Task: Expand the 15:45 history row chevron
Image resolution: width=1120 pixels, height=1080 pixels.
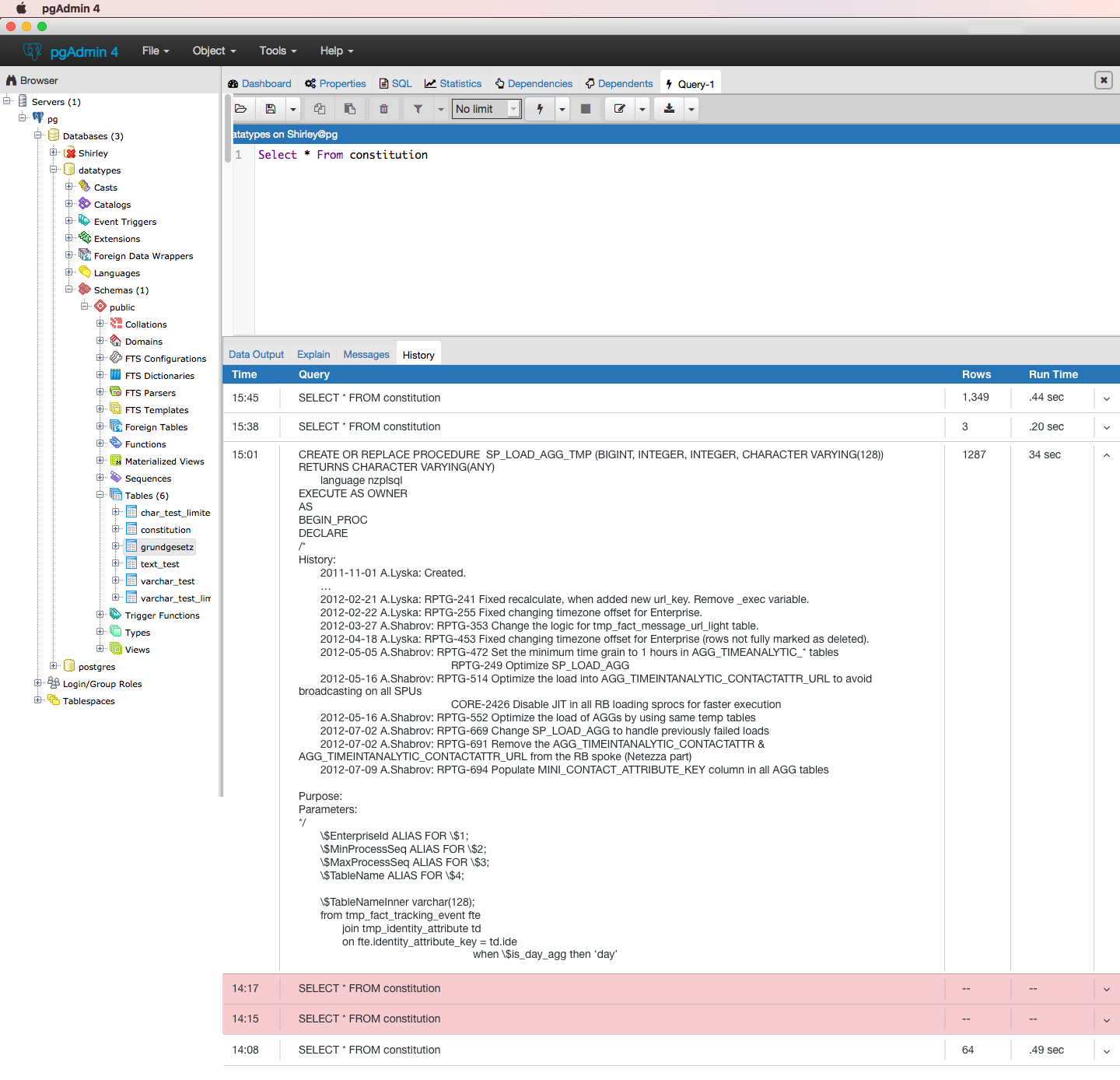Action: click(x=1106, y=398)
